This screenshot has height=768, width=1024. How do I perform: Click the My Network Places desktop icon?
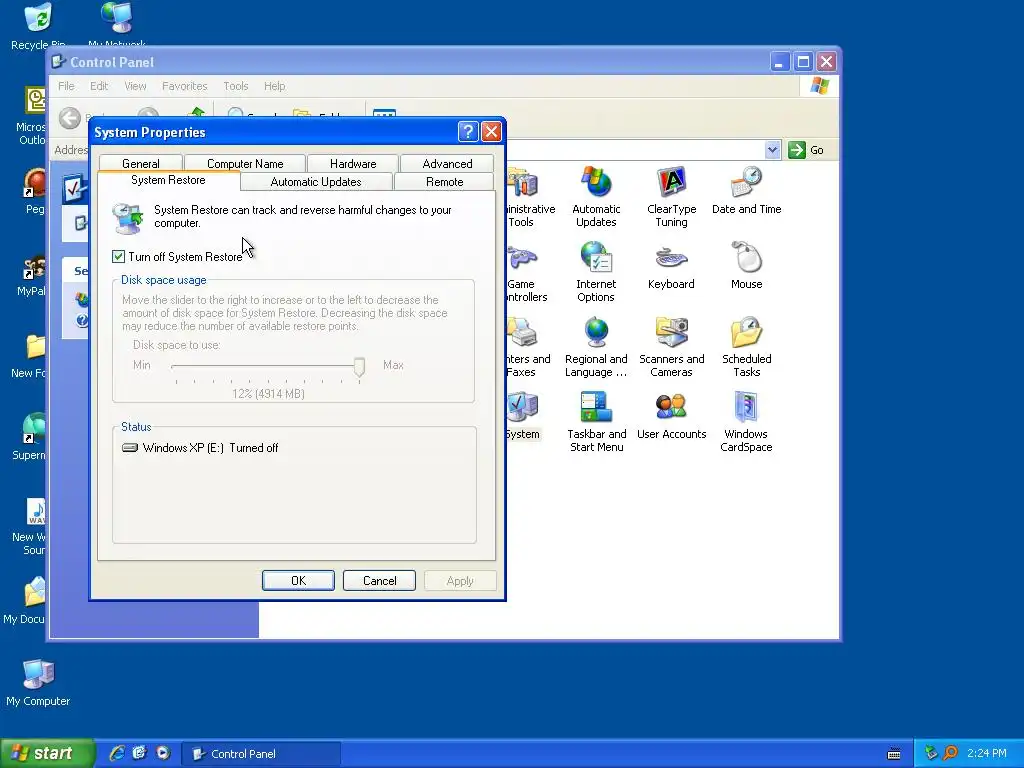click(117, 25)
